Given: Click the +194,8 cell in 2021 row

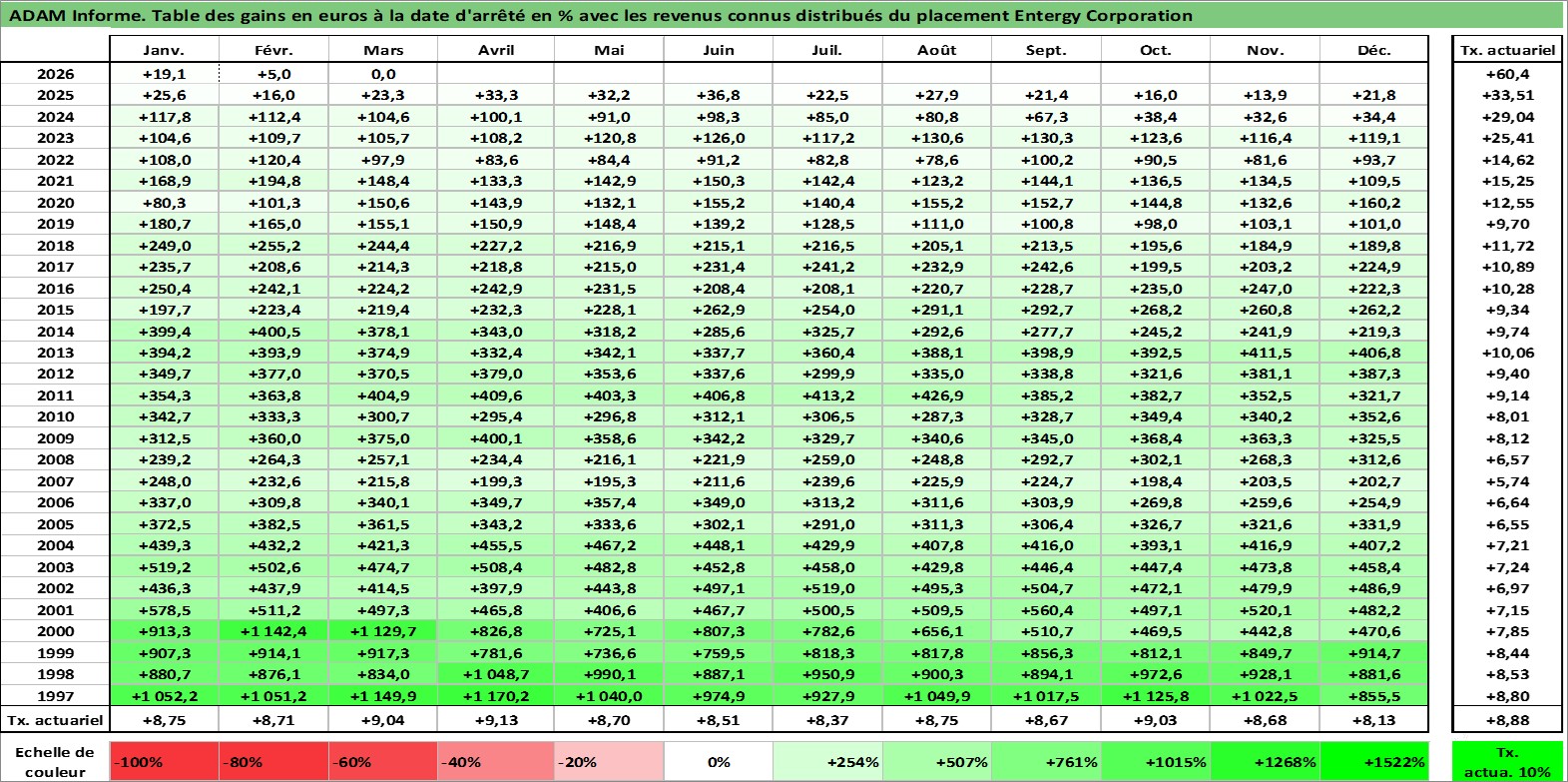Looking at the screenshot, I should tap(273, 181).
